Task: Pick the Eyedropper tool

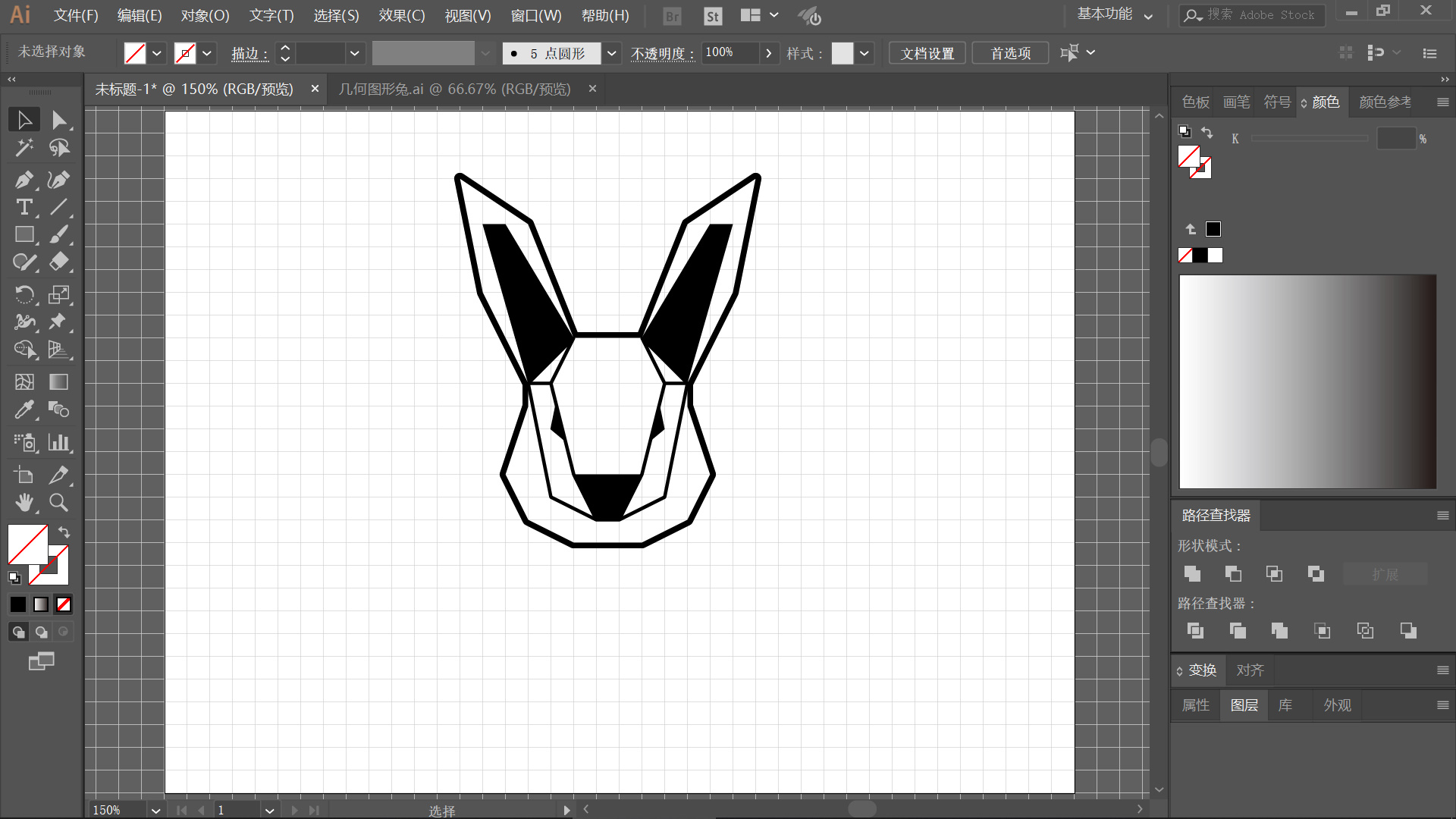Action: coord(24,410)
